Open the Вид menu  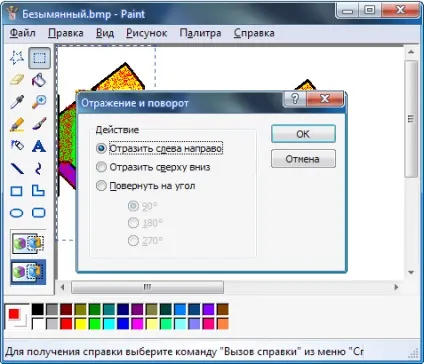pyautogui.click(x=105, y=33)
